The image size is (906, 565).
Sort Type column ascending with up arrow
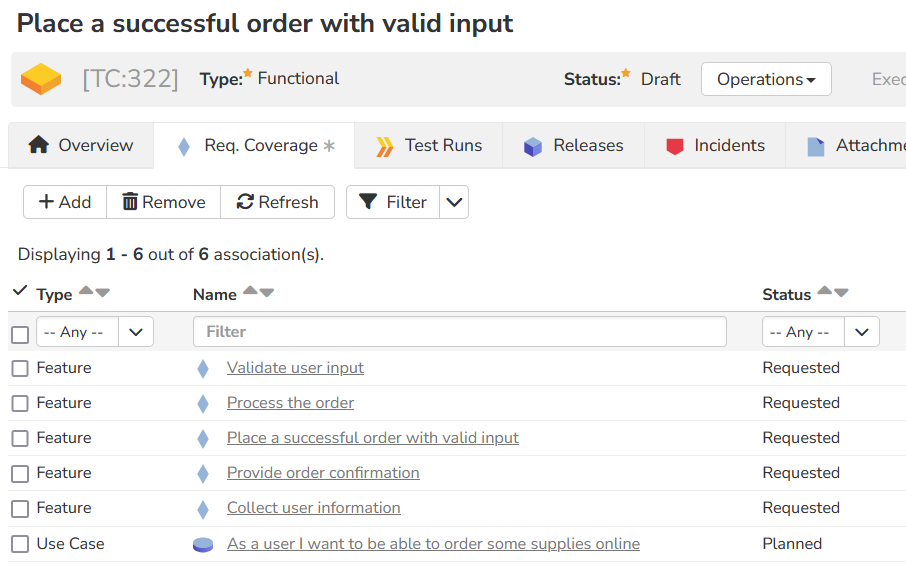85,292
